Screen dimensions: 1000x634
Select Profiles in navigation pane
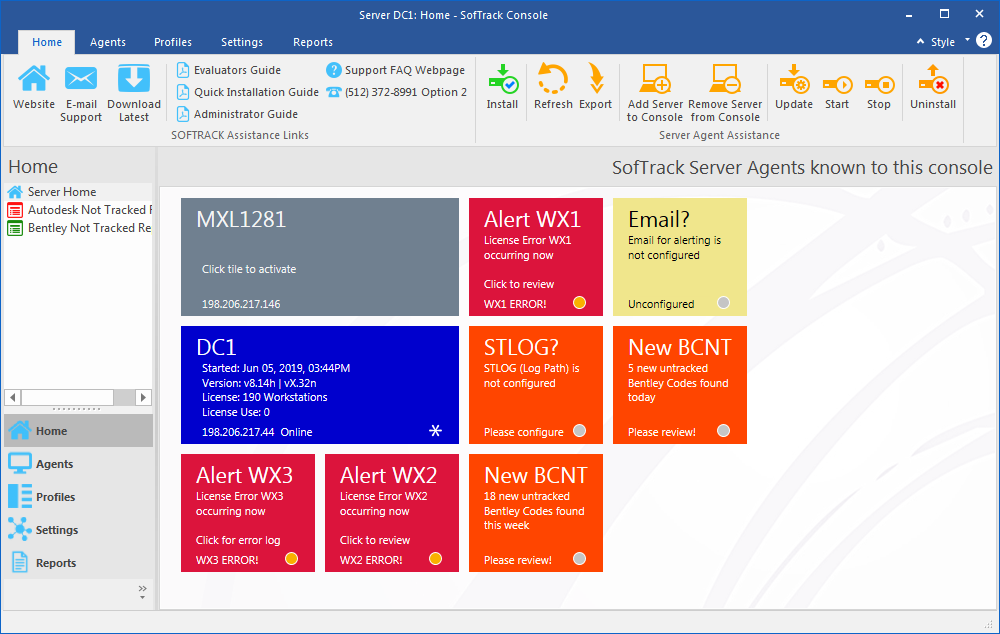coord(78,497)
